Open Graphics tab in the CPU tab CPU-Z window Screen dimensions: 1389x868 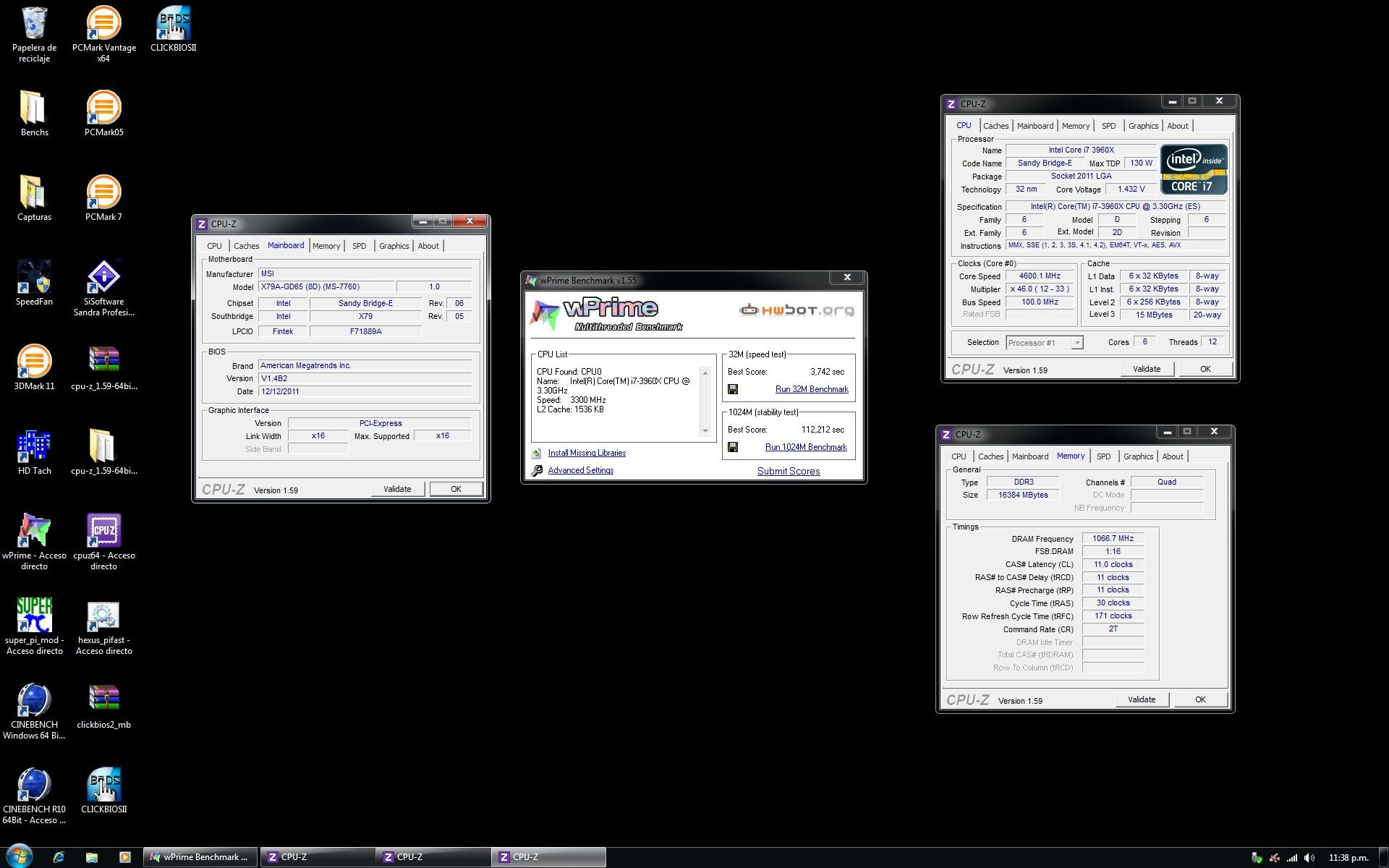1143,126
